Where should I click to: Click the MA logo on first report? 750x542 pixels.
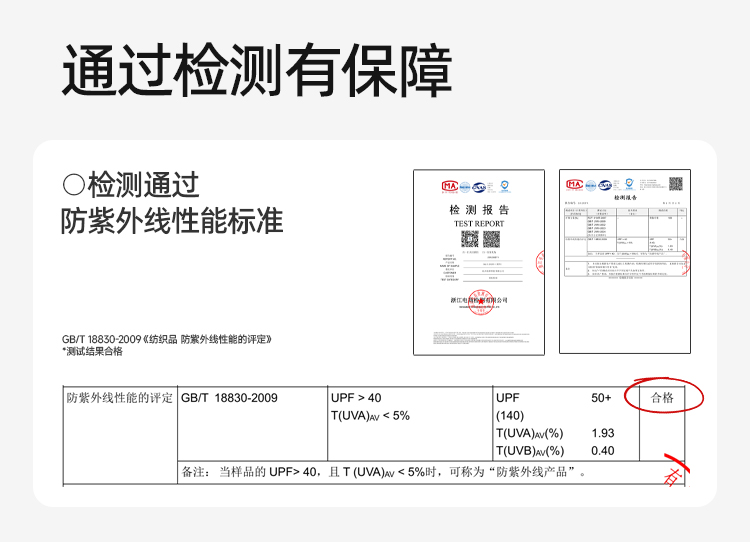(x=449, y=186)
